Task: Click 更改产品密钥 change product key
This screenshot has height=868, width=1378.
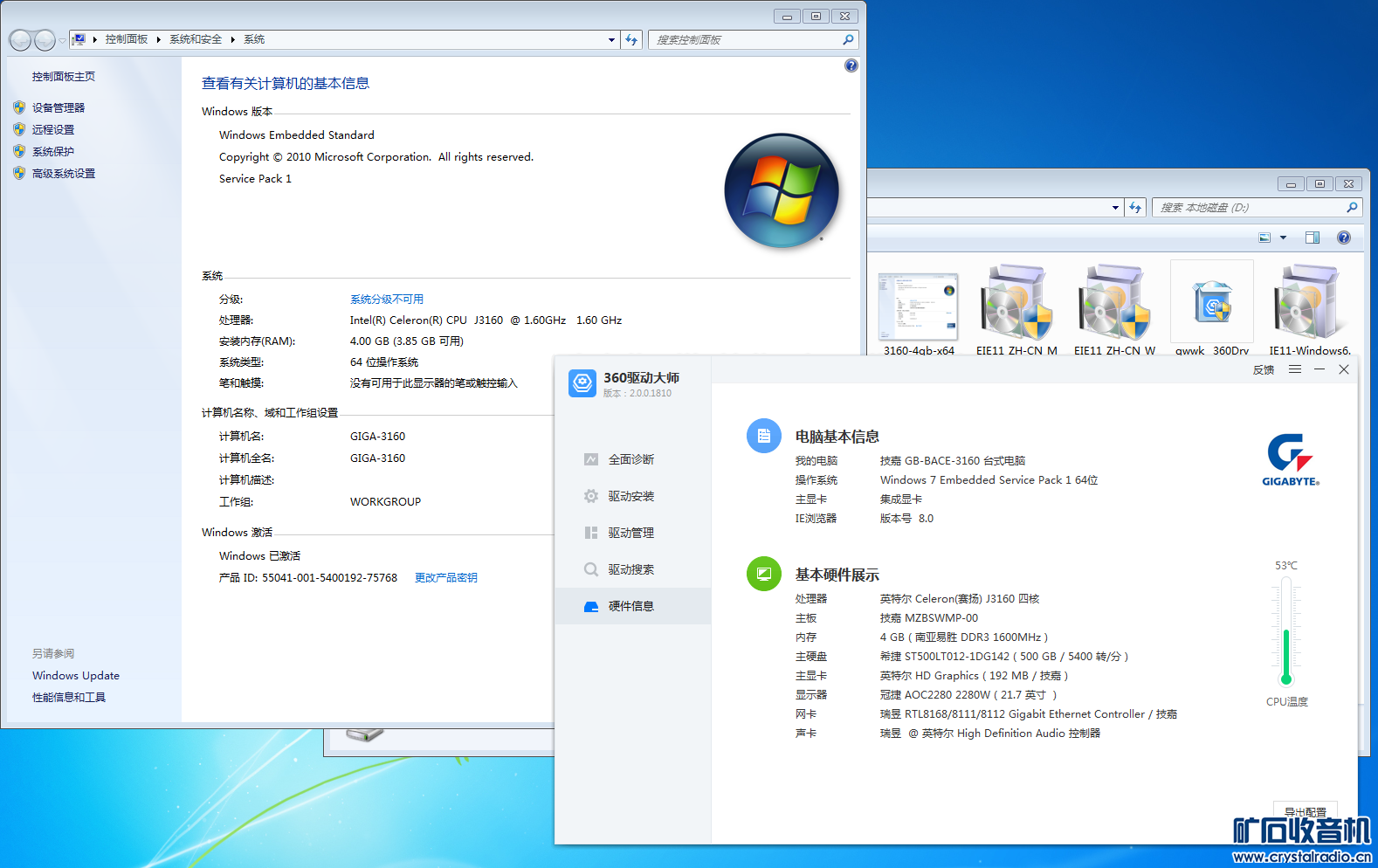Action: point(445,577)
